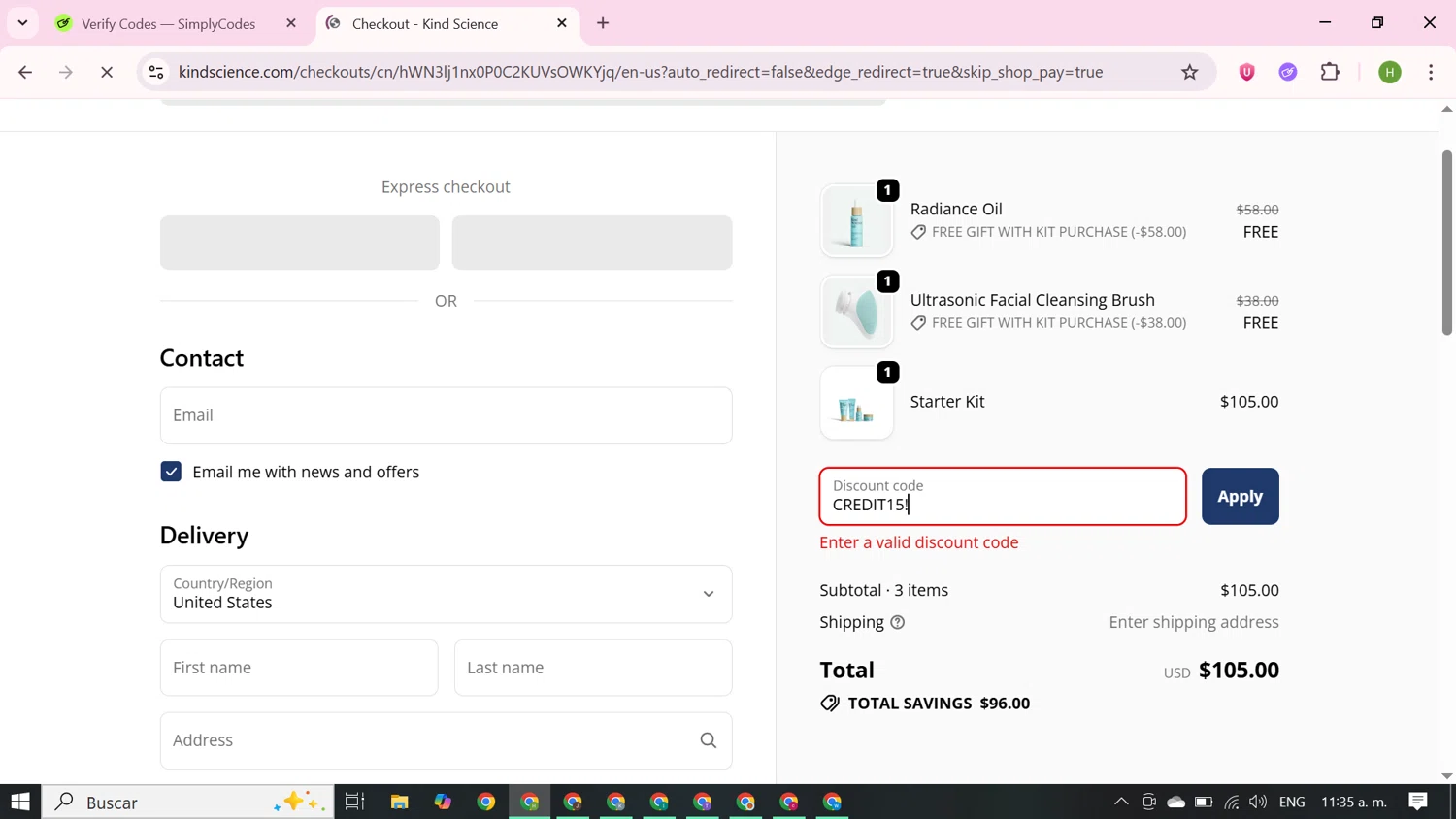Viewport: 1456px width, 819px height.
Task: Click the volume speaker tray icon
Action: [x=1258, y=802]
